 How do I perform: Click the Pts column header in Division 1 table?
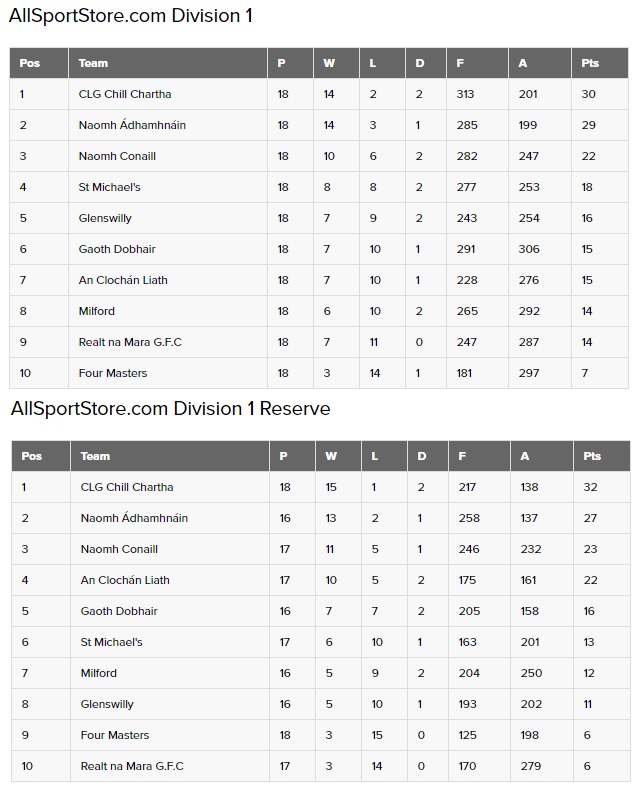pos(590,63)
